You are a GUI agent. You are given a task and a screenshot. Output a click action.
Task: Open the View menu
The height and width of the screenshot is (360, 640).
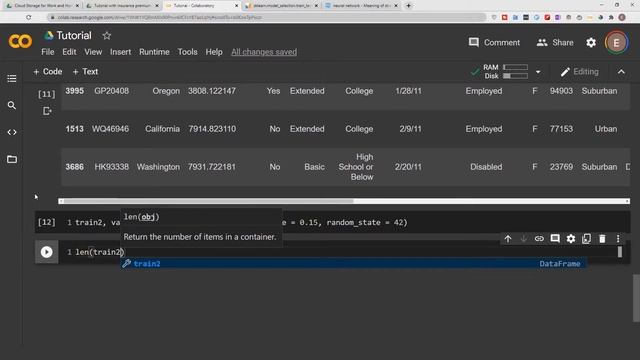click(93, 52)
